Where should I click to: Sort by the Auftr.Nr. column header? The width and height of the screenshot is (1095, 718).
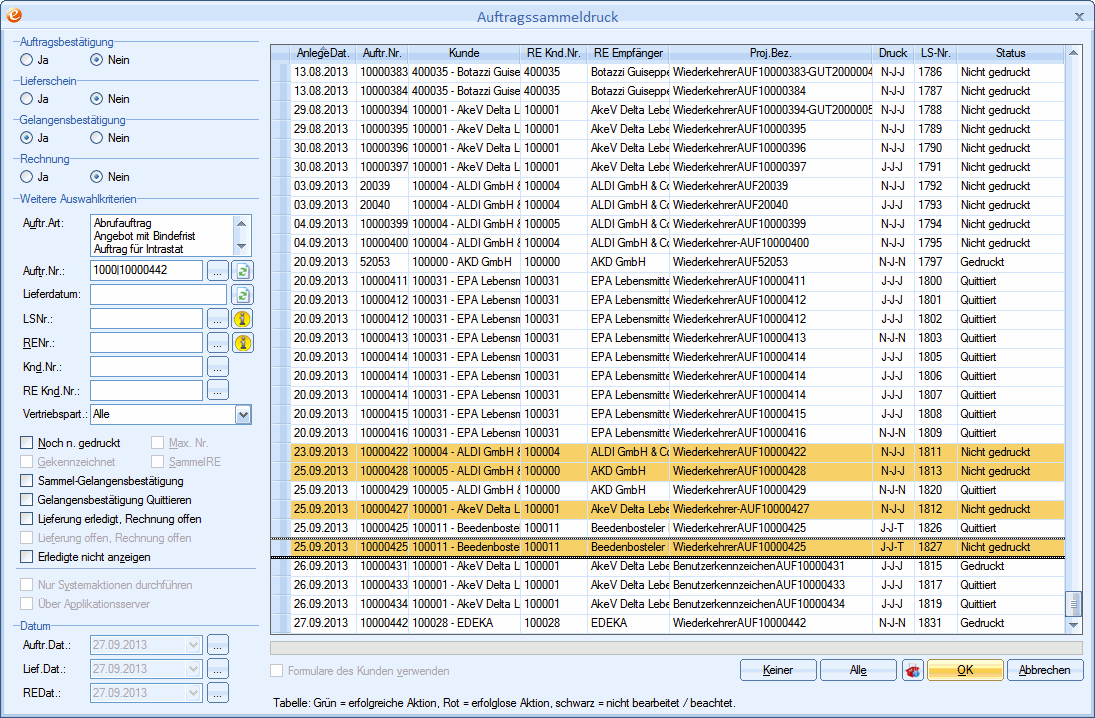click(x=382, y=53)
